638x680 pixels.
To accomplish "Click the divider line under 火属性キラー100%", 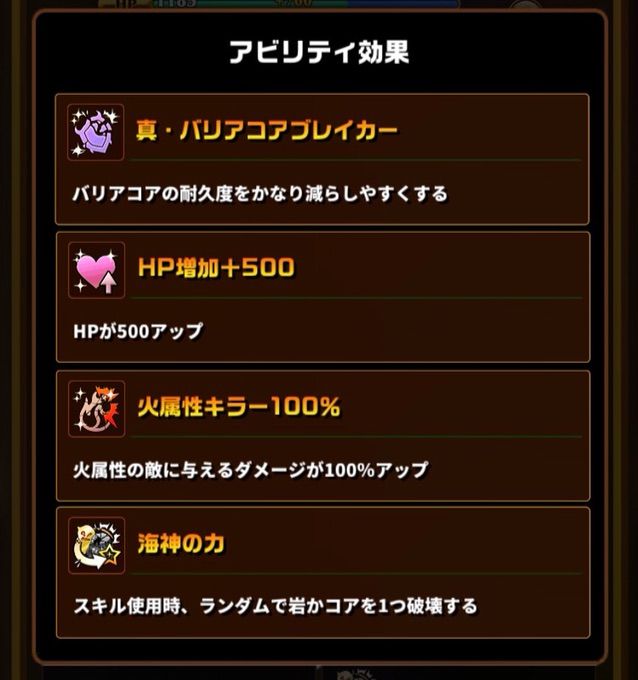I will (356, 437).
